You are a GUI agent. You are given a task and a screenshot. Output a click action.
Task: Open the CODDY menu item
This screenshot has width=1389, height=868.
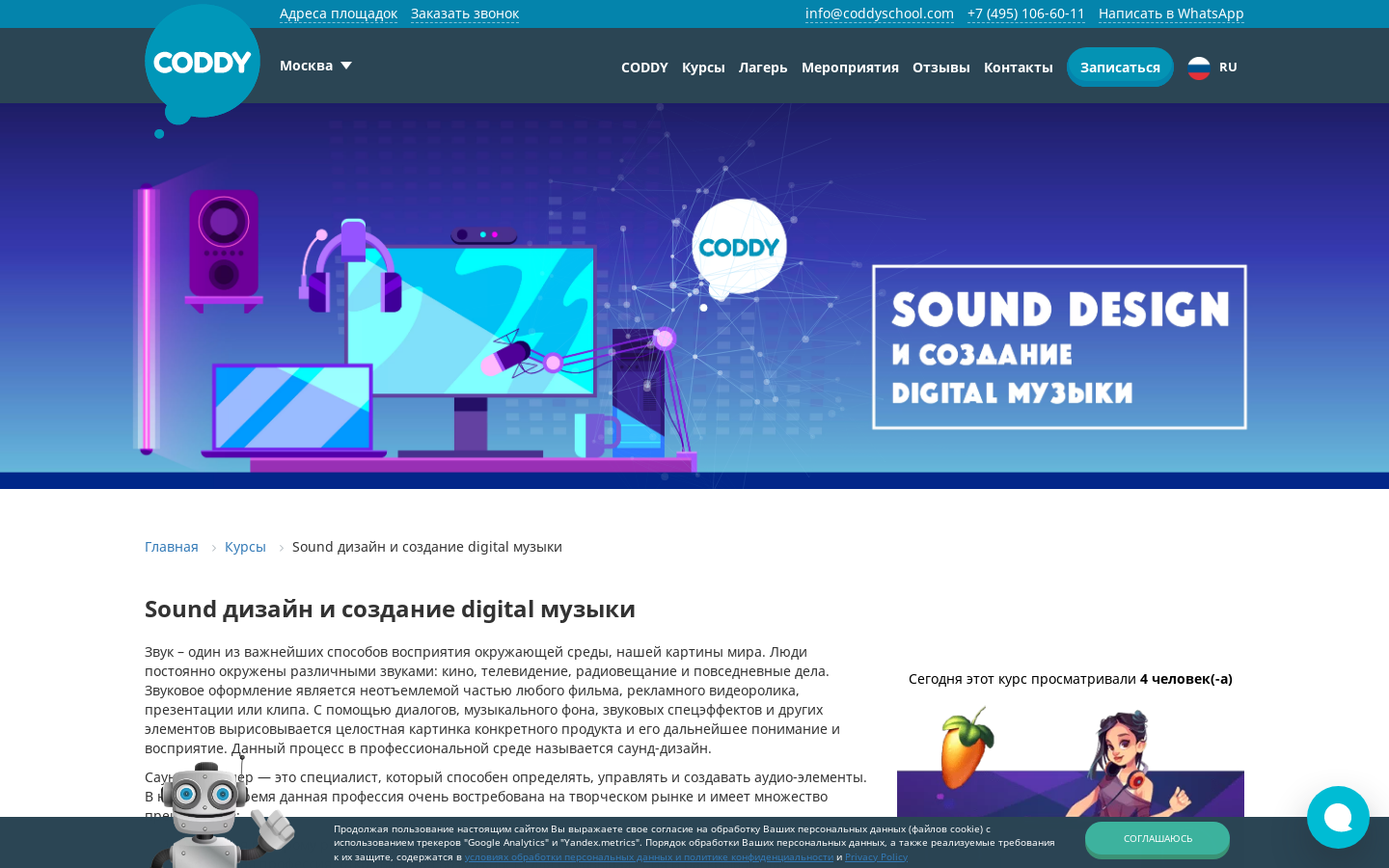point(644,68)
